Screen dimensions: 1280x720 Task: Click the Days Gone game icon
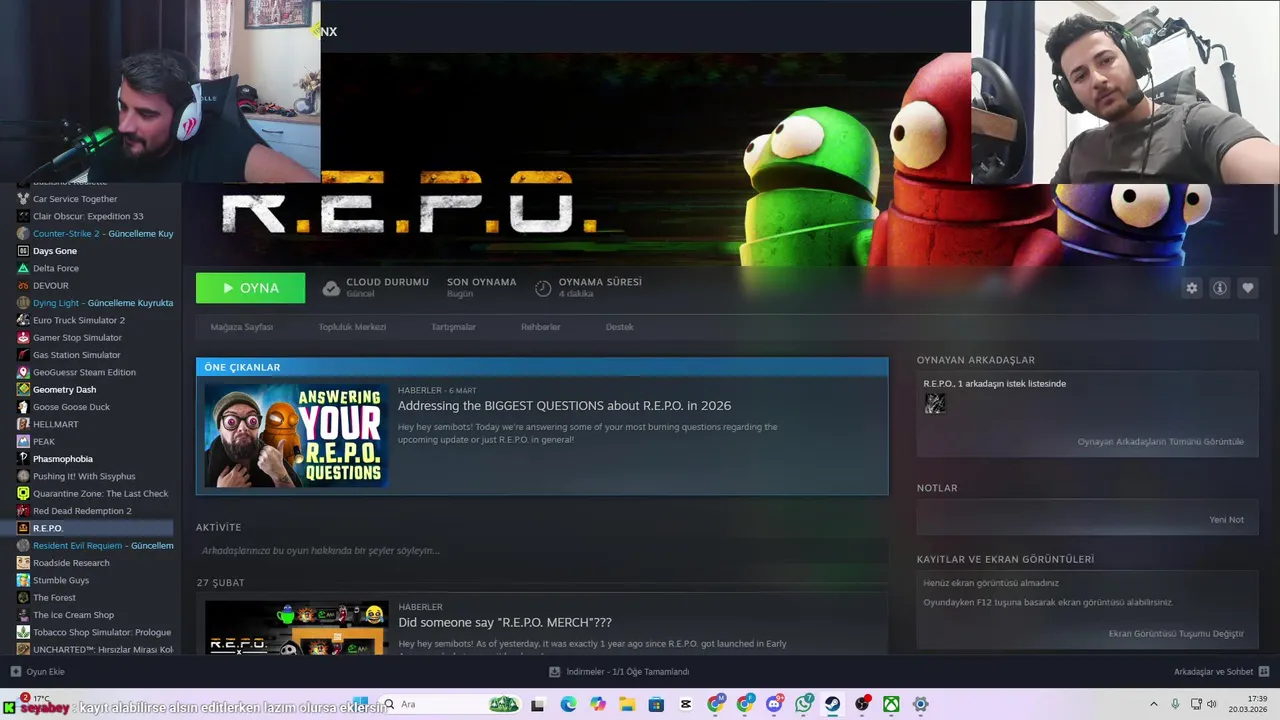point(23,251)
